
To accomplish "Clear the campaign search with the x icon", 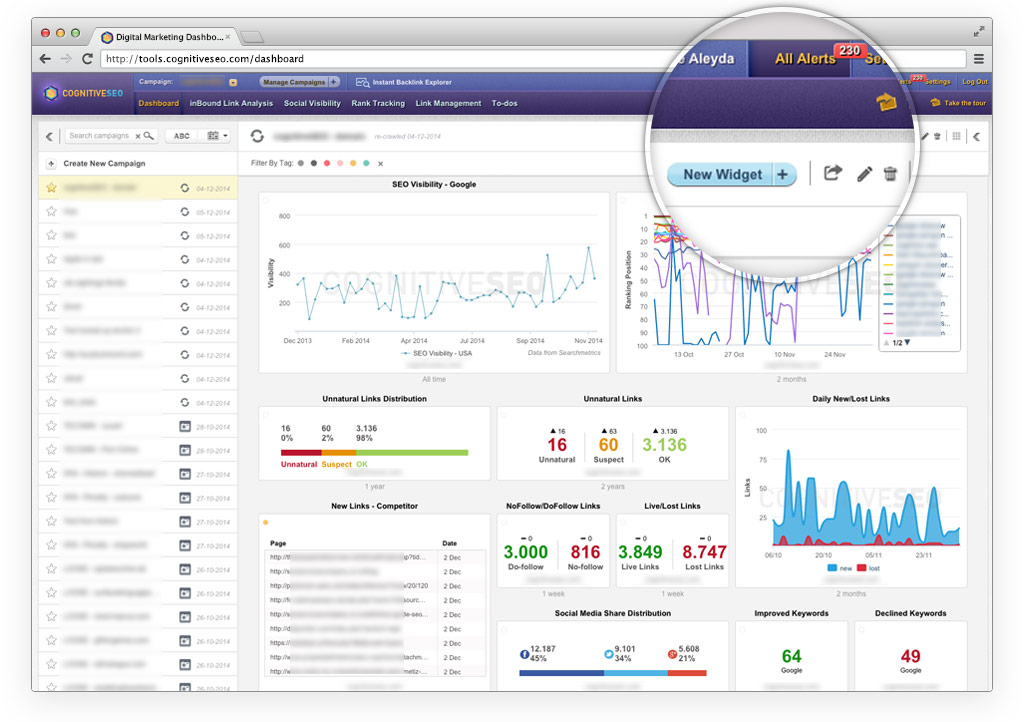I will point(138,136).
